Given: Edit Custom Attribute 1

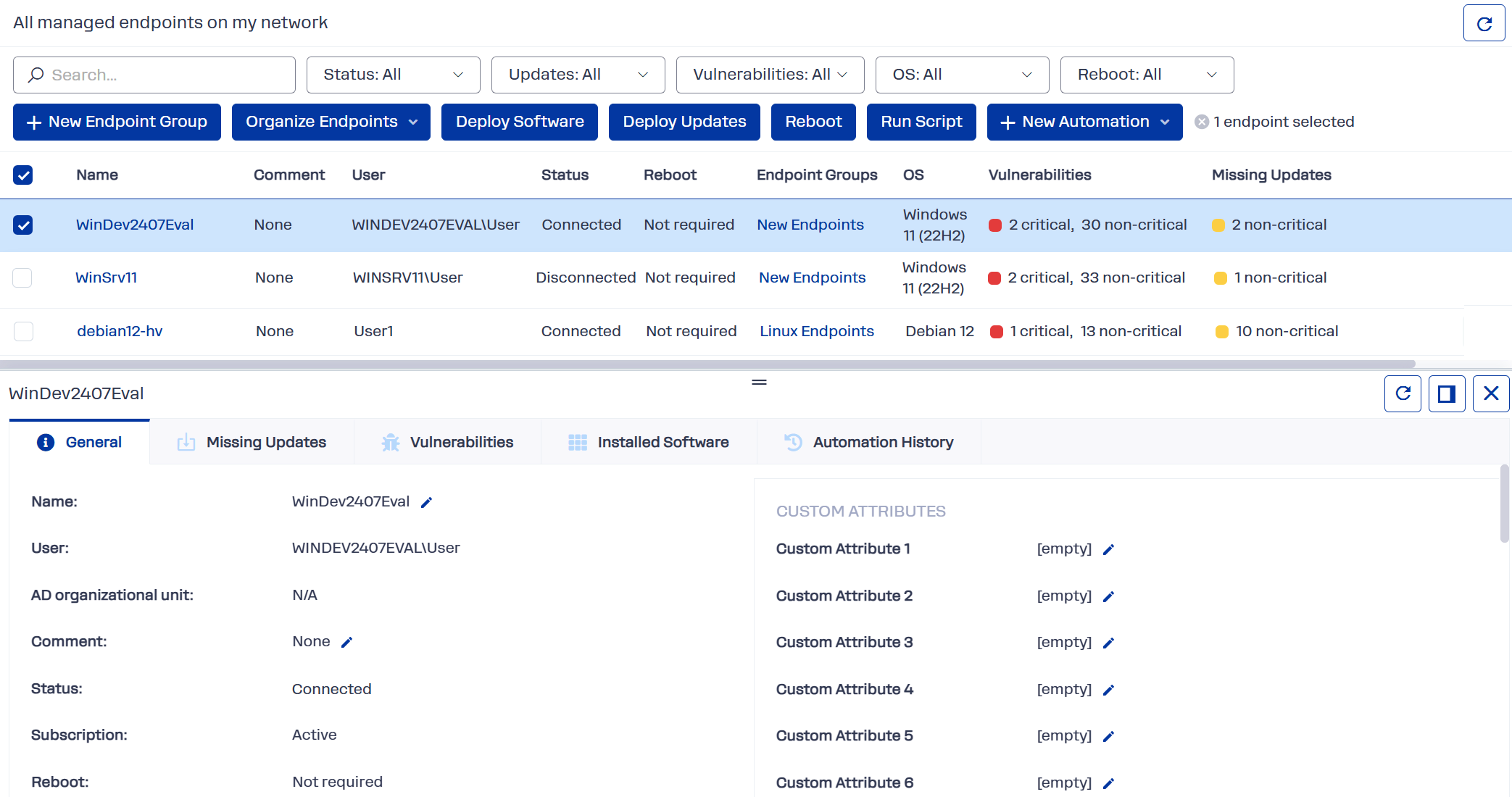Looking at the screenshot, I should 1108,549.
